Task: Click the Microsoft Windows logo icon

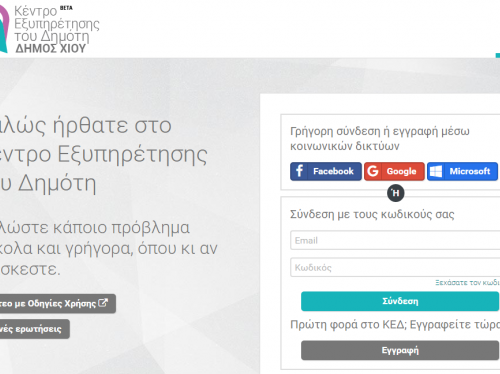Action: coord(436,171)
